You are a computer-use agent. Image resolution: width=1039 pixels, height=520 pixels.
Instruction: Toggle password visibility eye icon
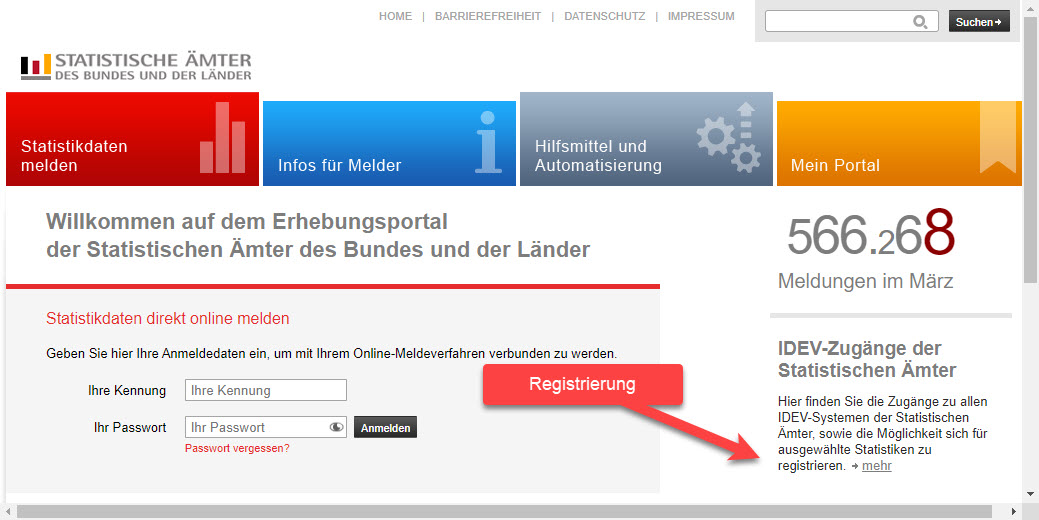click(337, 427)
